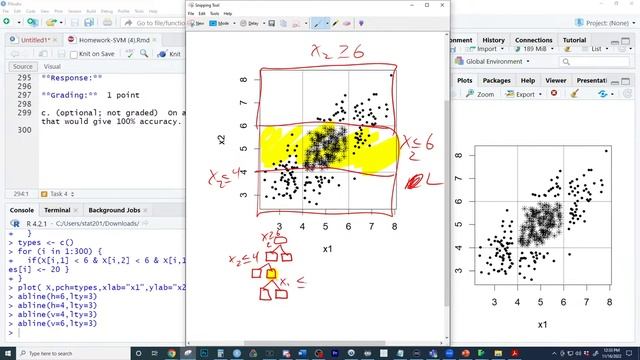
Task: Open the History tab
Action: click(493, 40)
